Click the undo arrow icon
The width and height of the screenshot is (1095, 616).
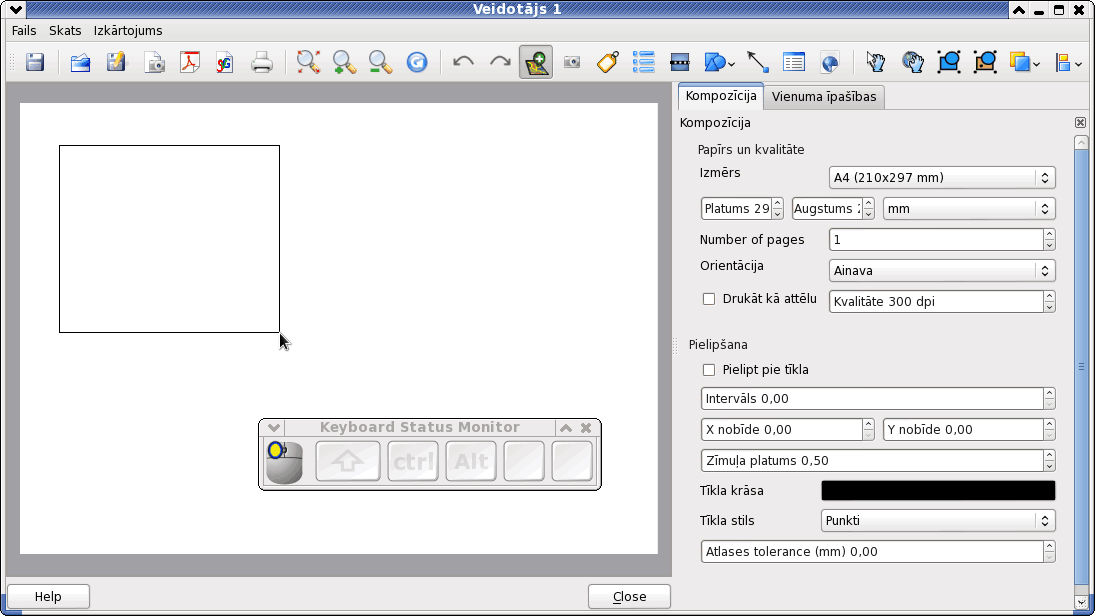tap(463, 62)
